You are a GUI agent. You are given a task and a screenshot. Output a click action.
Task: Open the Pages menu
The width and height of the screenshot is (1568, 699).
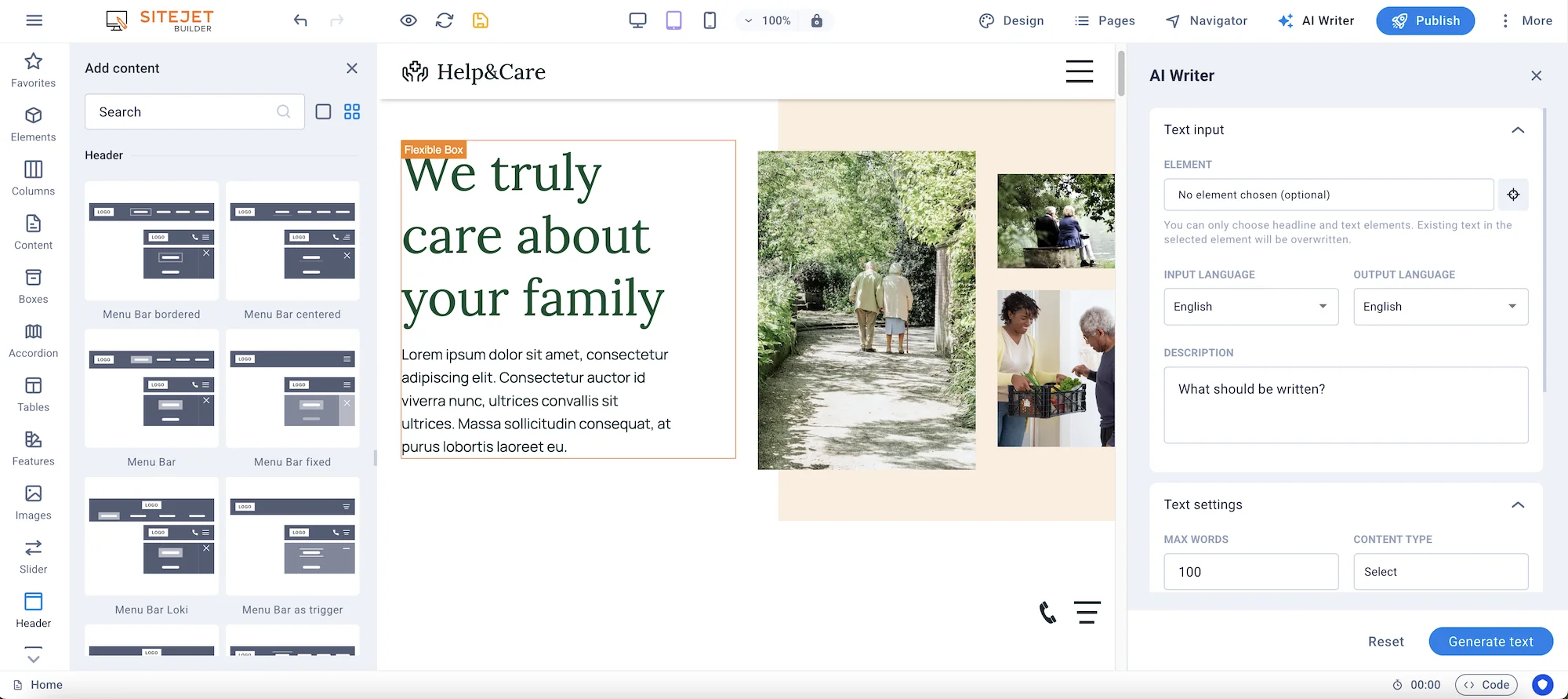[x=1105, y=20]
